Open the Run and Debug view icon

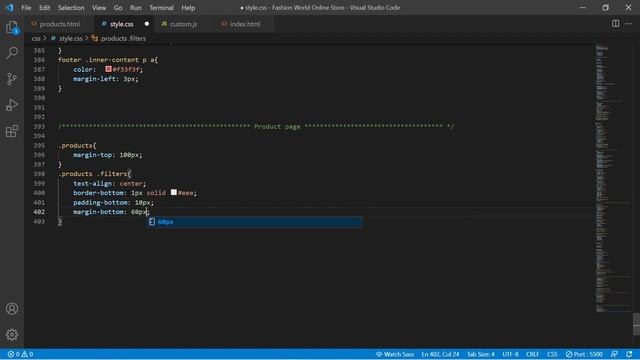pyautogui.click(x=12, y=105)
